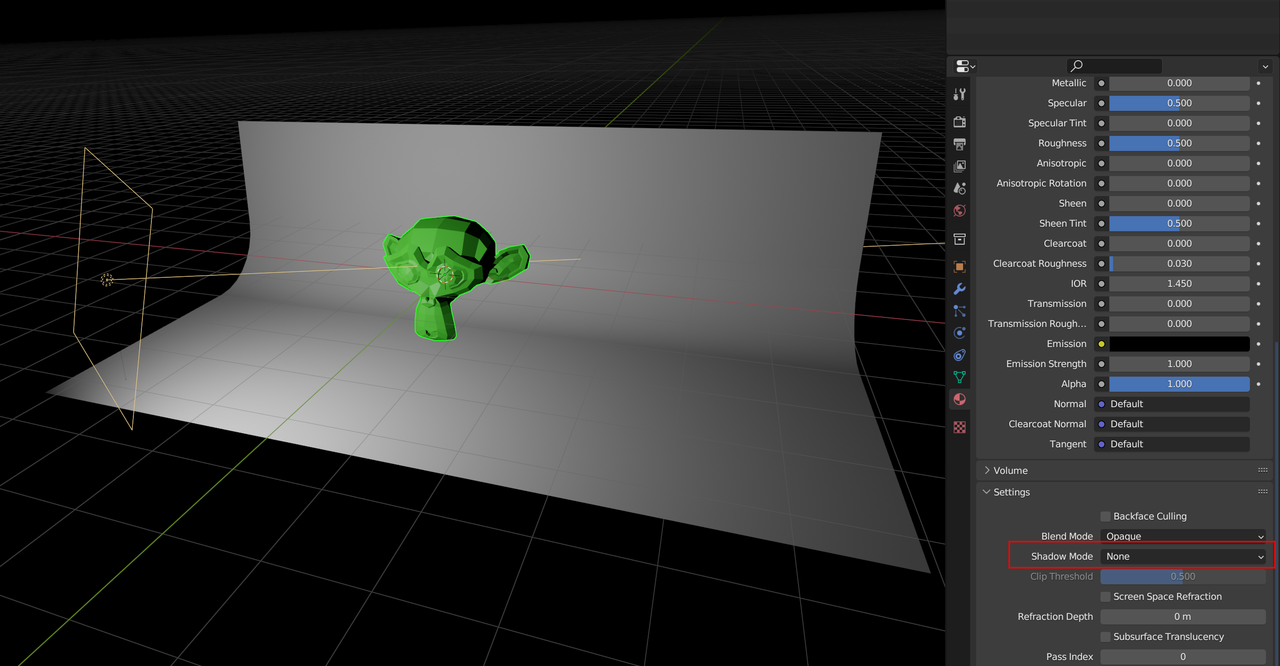
Task: Click the Sheen Tint value slider
Action: pos(1179,223)
